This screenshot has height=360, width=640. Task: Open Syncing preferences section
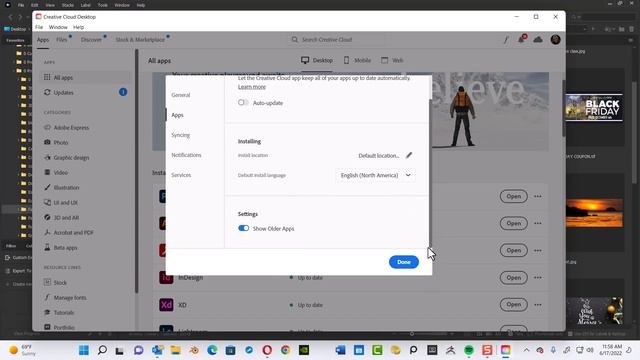pyautogui.click(x=180, y=135)
